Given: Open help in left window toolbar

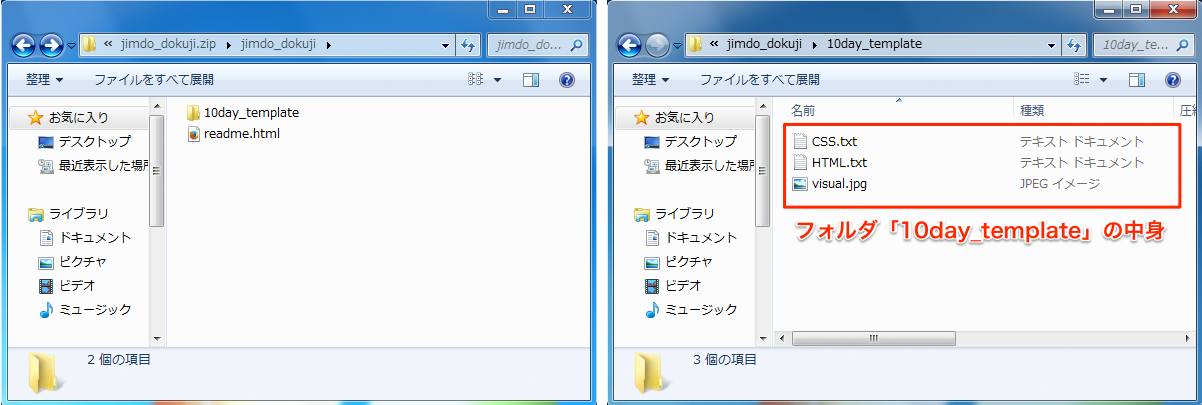Looking at the screenshot, I should click(566, 79).
